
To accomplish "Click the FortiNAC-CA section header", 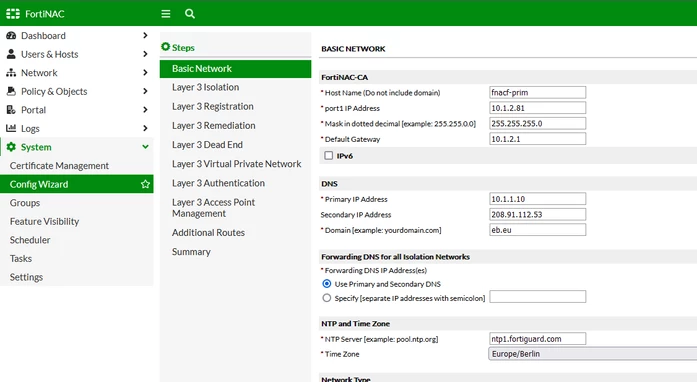I will pyautogui.click(x=344, y=77).
